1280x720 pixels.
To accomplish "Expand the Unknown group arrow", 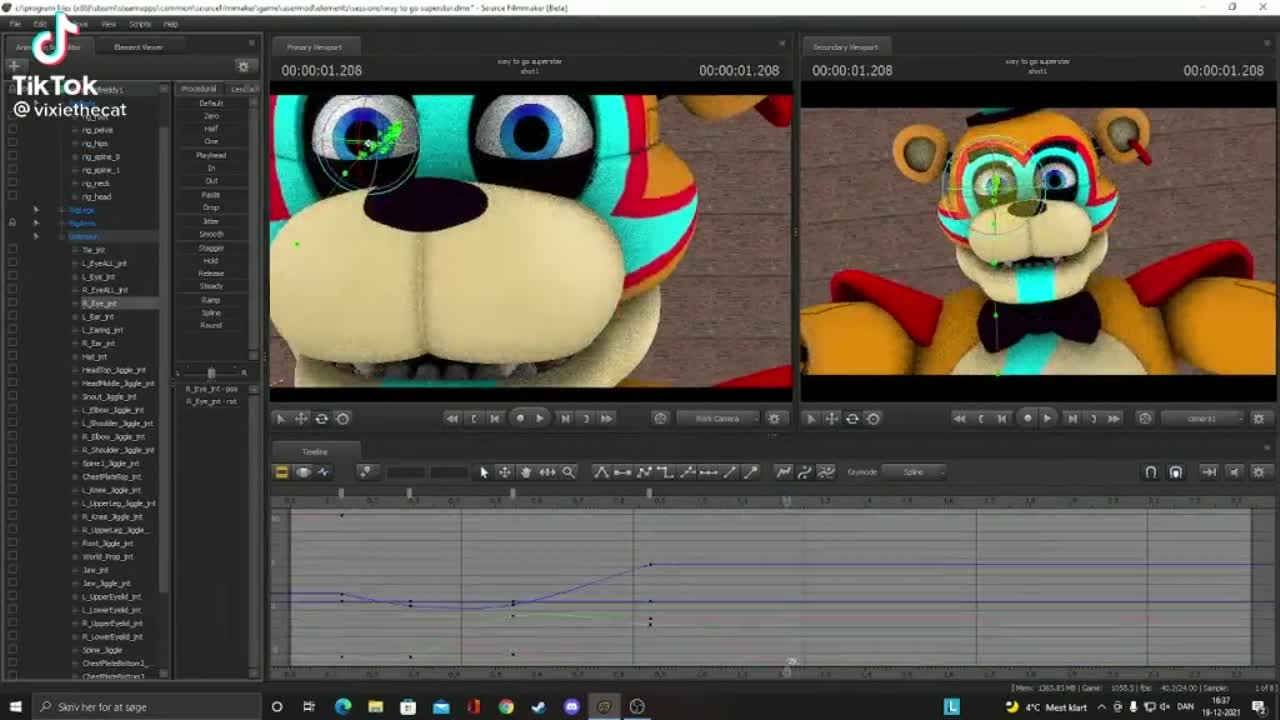I will tap(36, 237).
